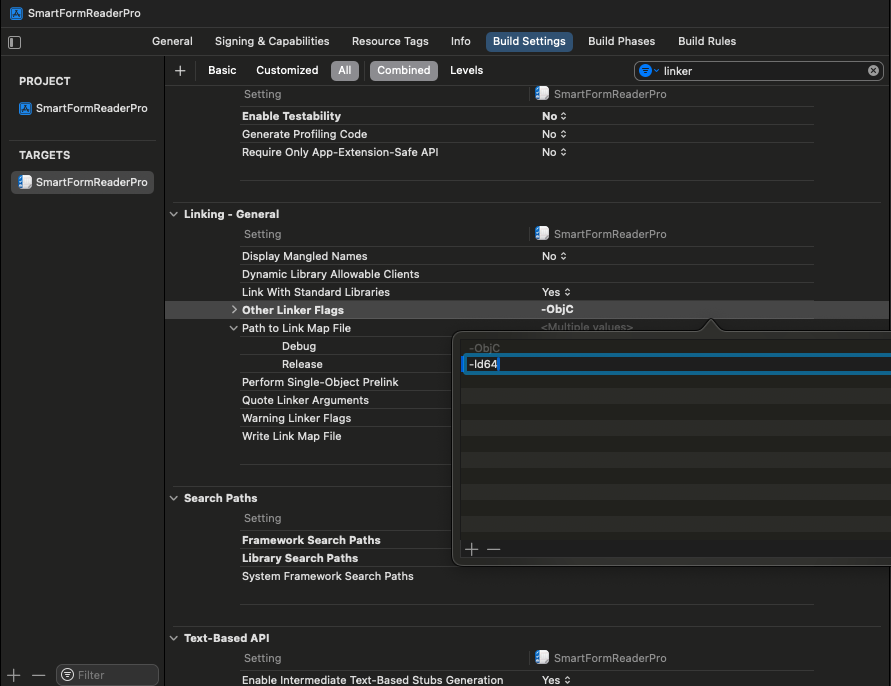Select the -ObjC flag row in popover
Screen dimensions: 891x686
tap(676, 348)
